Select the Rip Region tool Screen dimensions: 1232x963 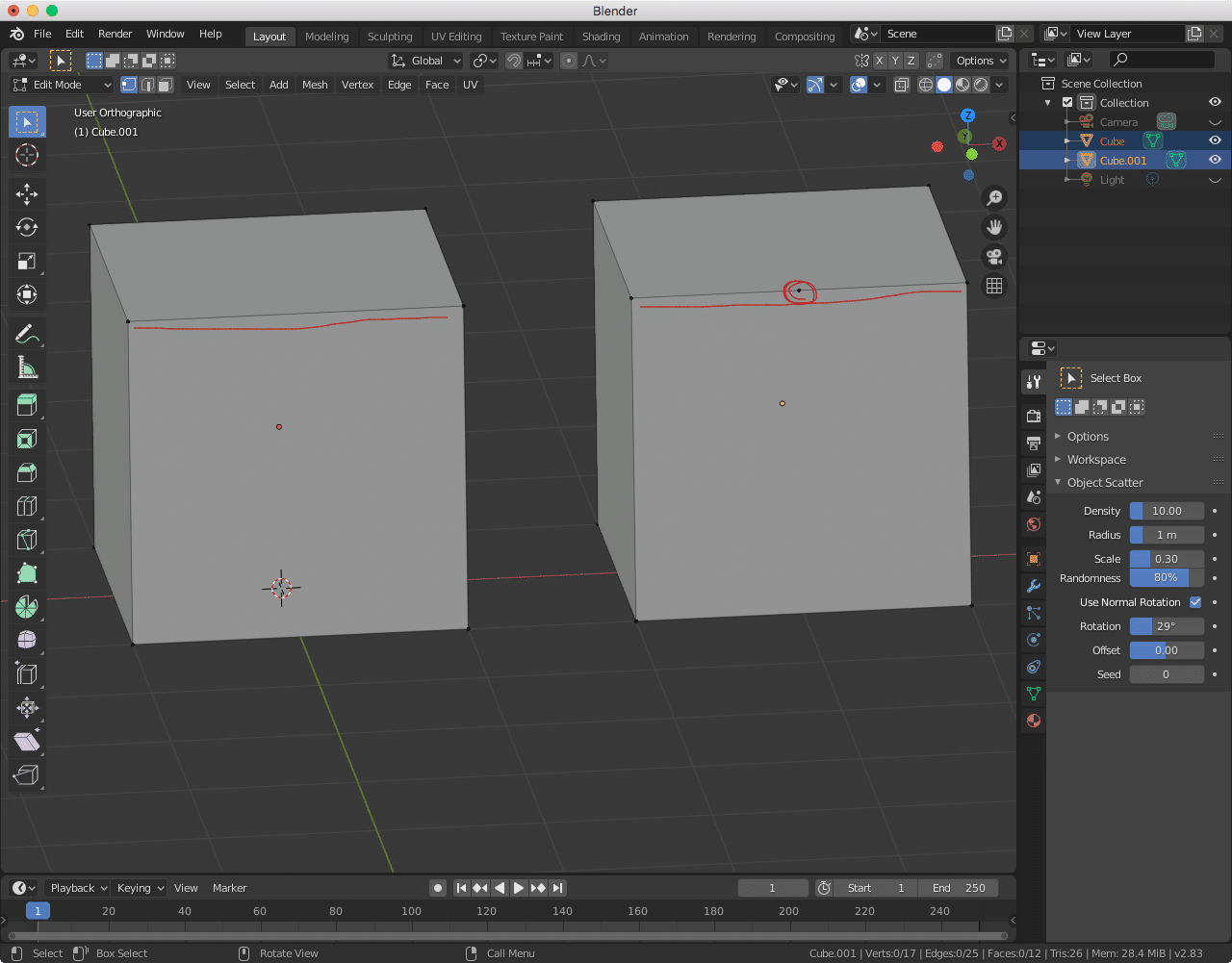coord(27,775)
